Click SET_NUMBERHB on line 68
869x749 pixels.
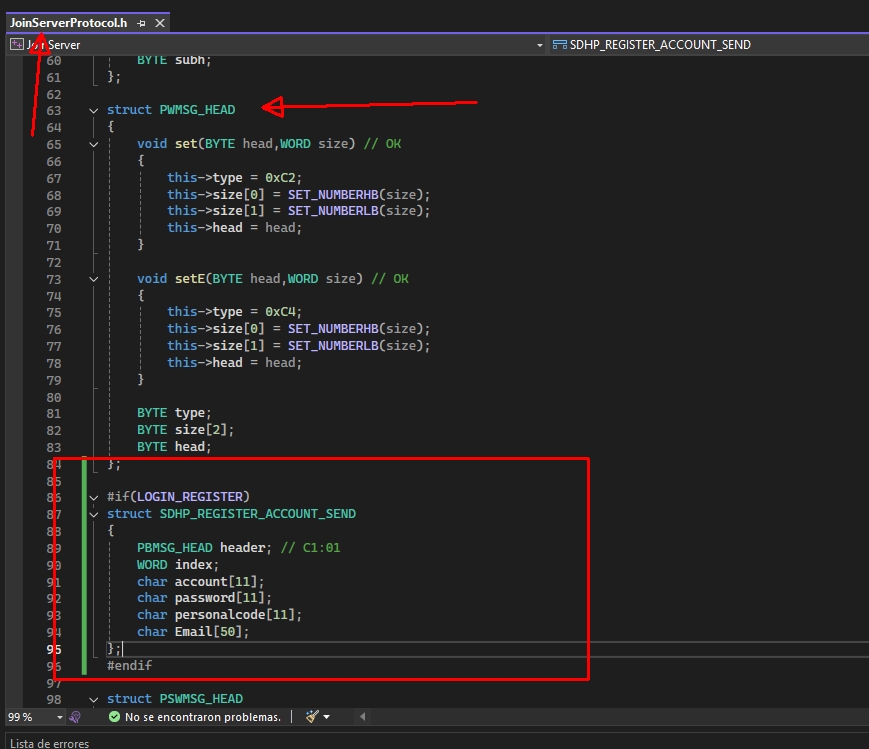[333, 195]
